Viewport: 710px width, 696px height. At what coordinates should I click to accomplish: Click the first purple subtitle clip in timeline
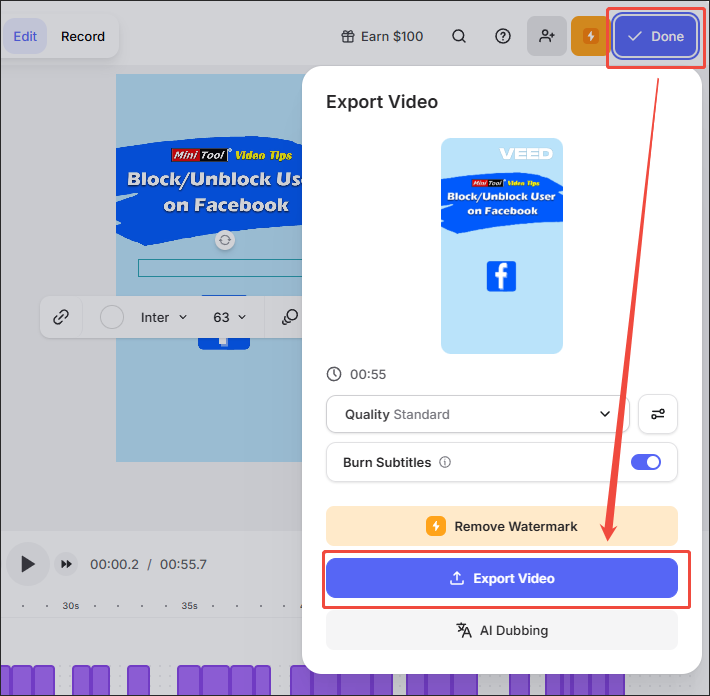(x=5, y=680)
